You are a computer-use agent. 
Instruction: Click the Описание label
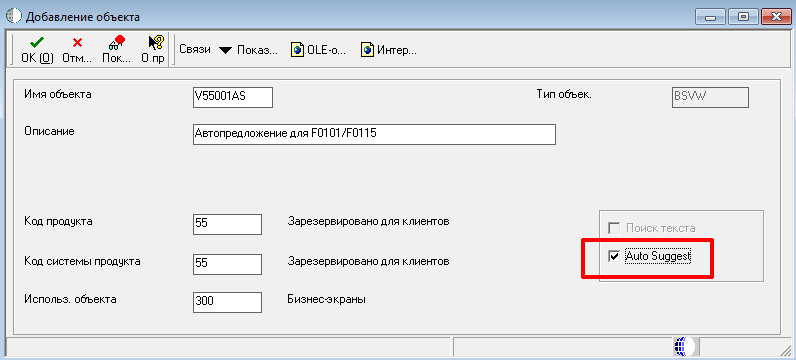pyautogui.click(x=49, y=131)
